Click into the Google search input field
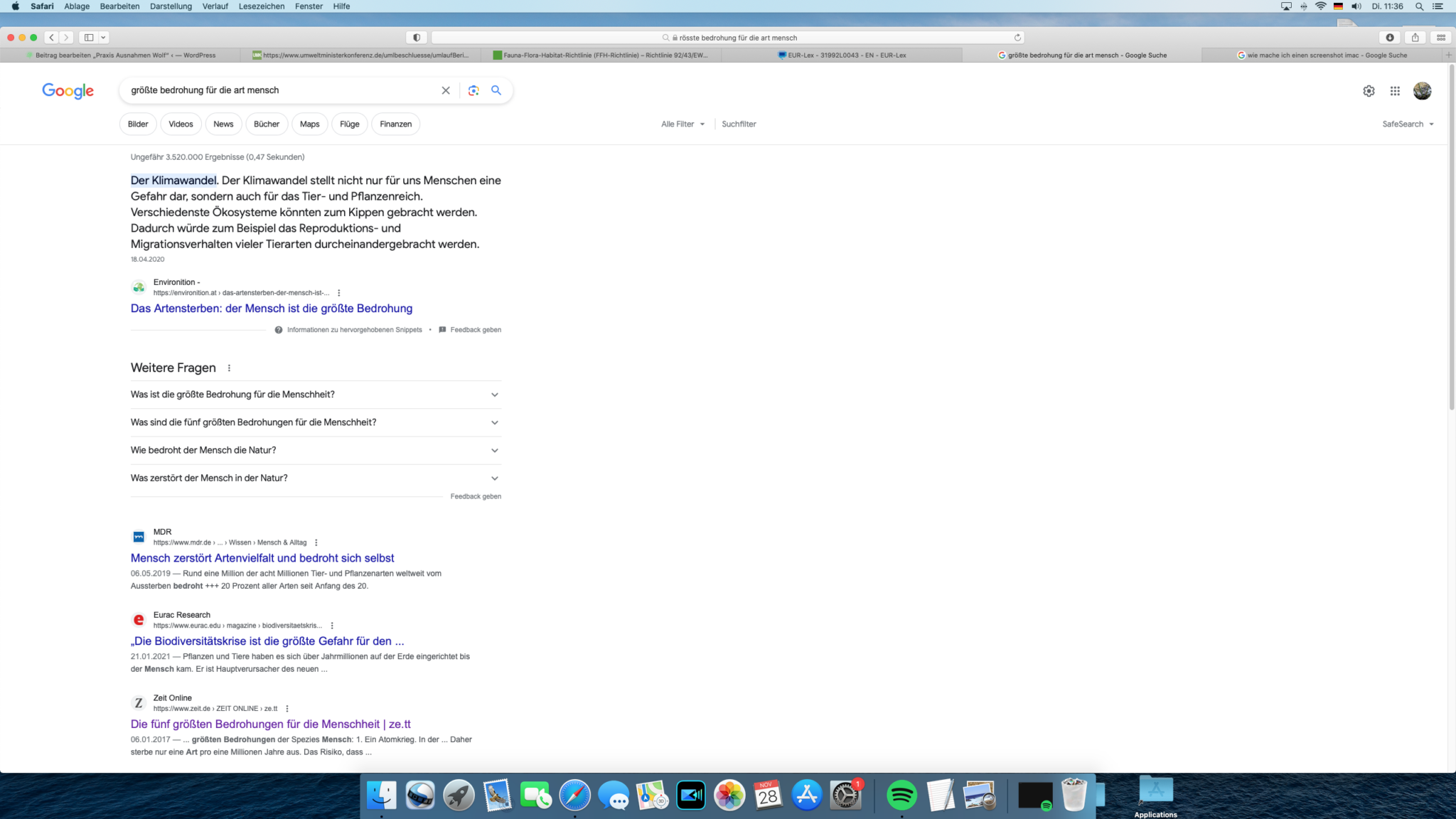This screenshot has height=819, width=1456. [x=281, y=90]
